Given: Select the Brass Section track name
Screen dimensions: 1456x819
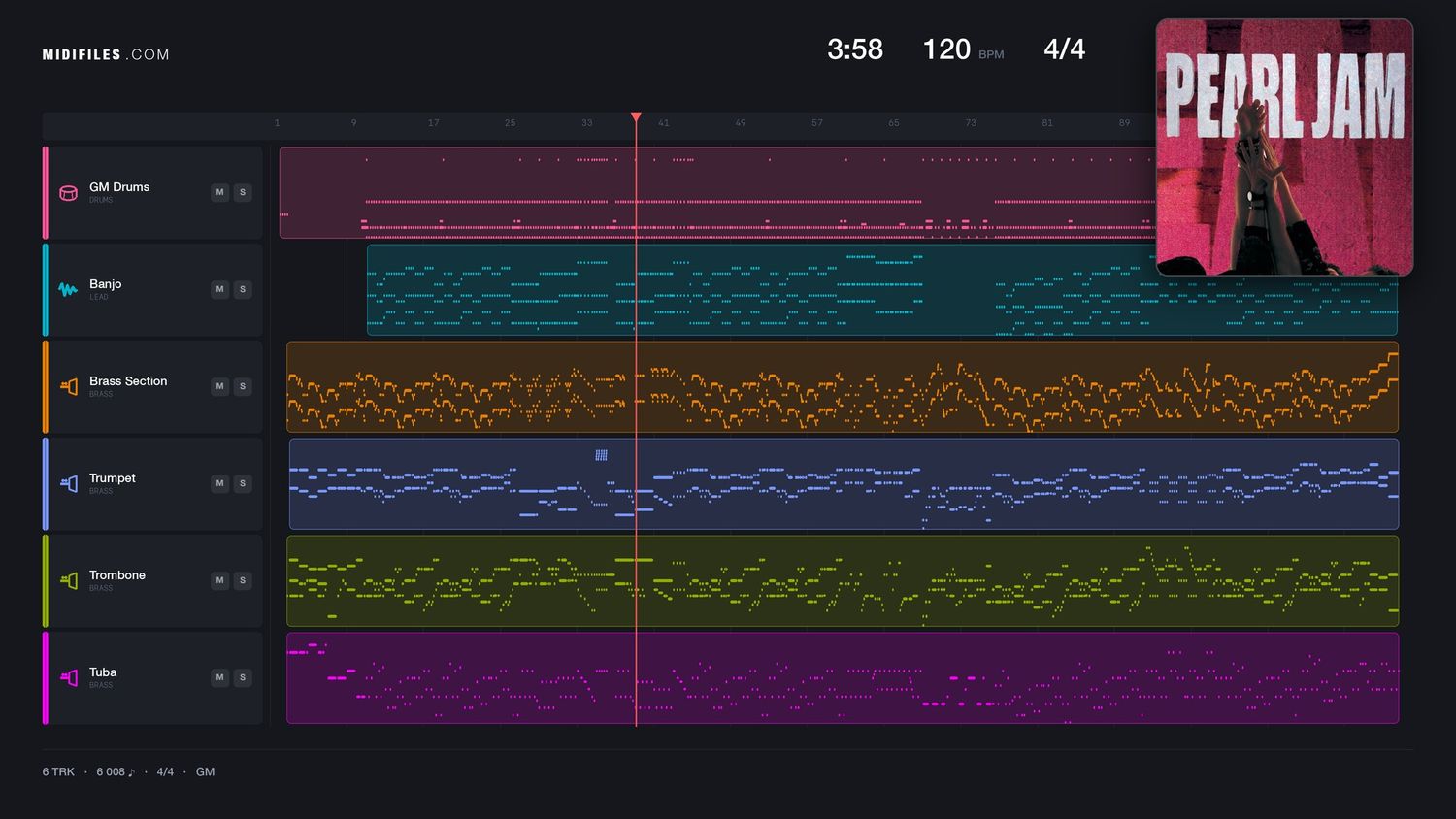Looking at the screenshot, I should point(128,381).
